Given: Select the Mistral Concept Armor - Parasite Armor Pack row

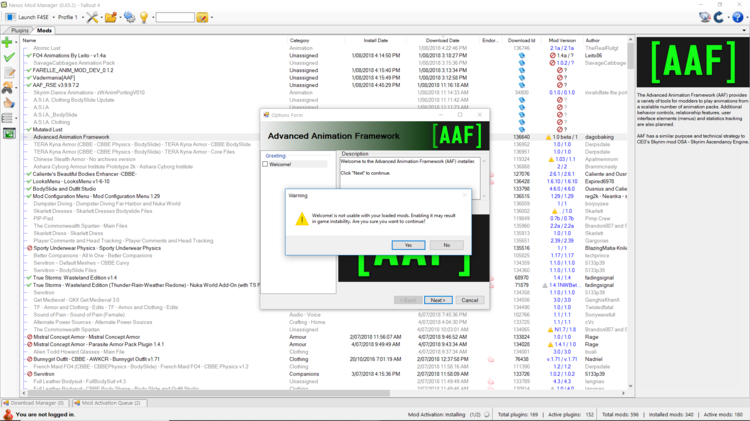Looking at the screenshot, I should click(325, 344).
